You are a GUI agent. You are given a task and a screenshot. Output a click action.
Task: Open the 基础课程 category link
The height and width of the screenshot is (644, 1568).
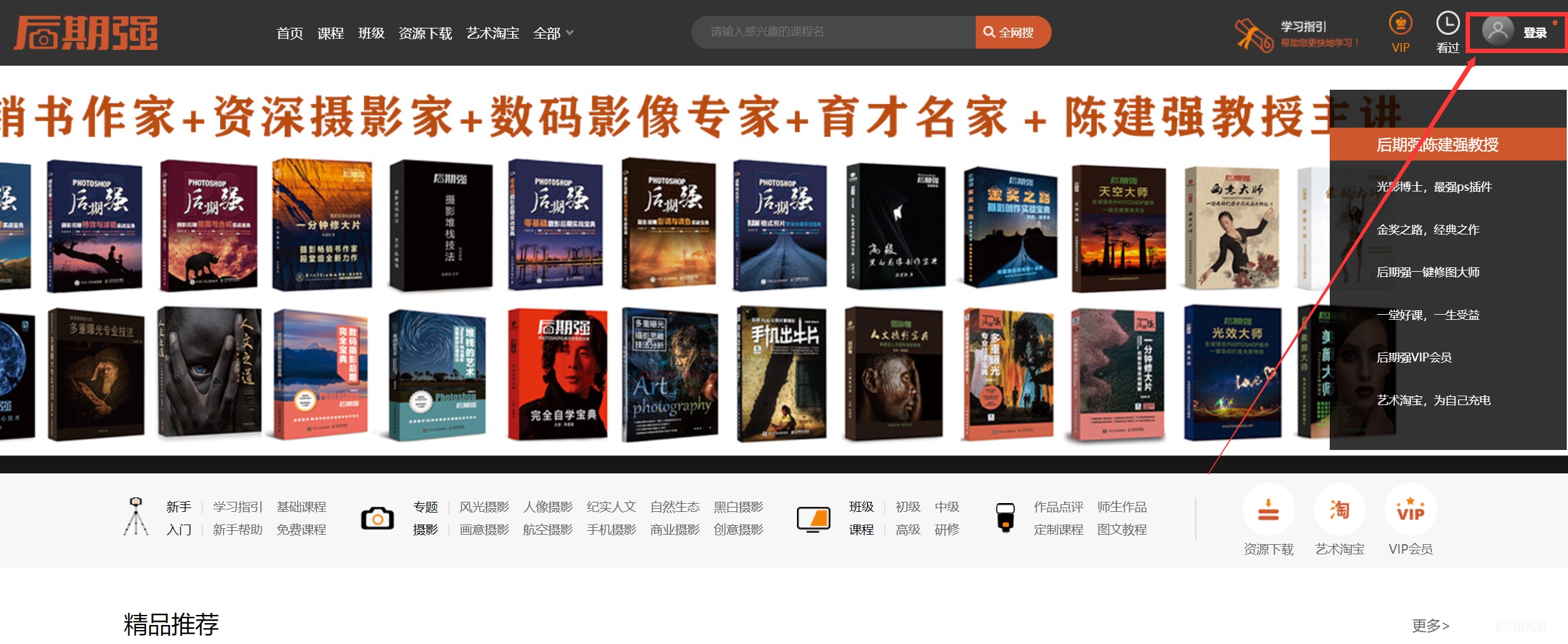click(301, 507)
